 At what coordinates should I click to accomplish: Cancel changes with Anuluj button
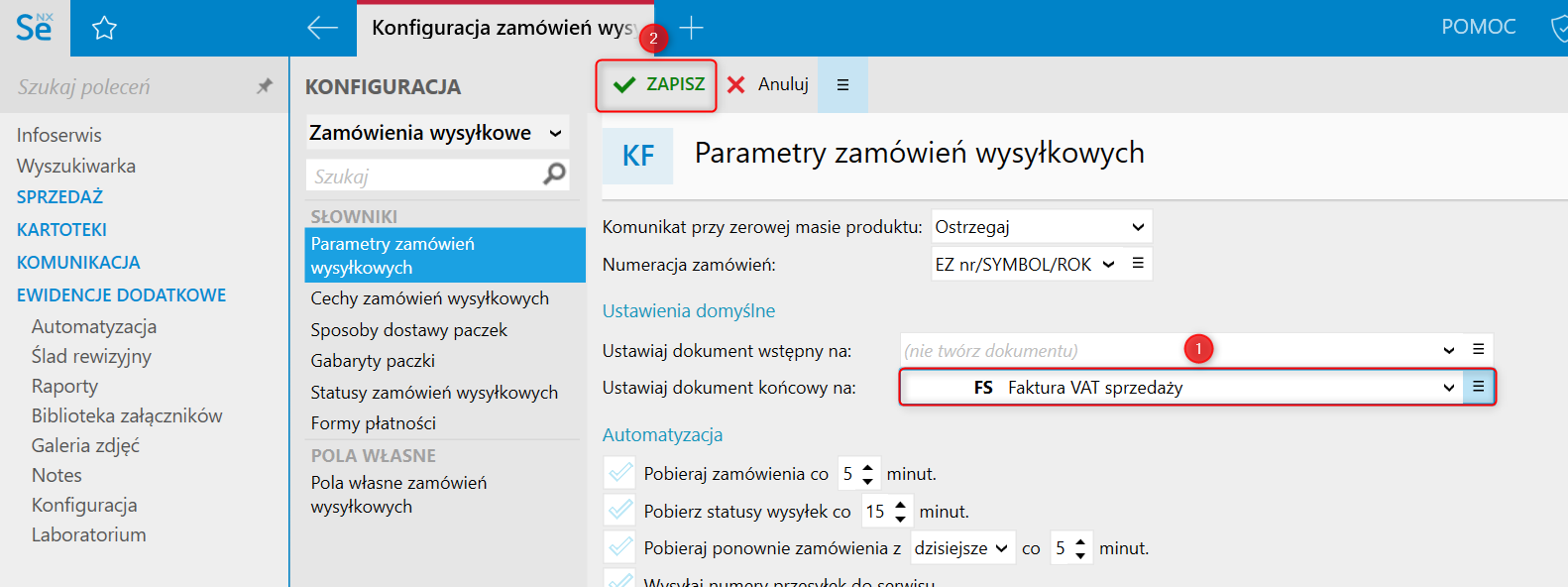(x=768, y=84)
